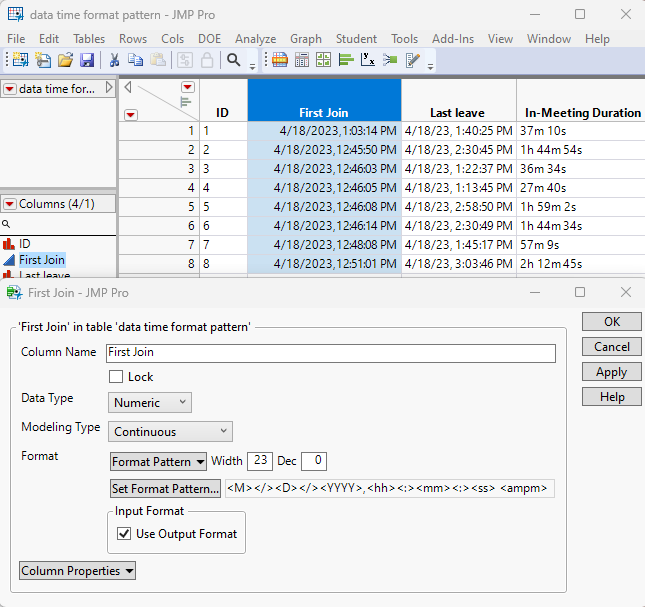Open the Column Properties dropdown

pos(77,571)
